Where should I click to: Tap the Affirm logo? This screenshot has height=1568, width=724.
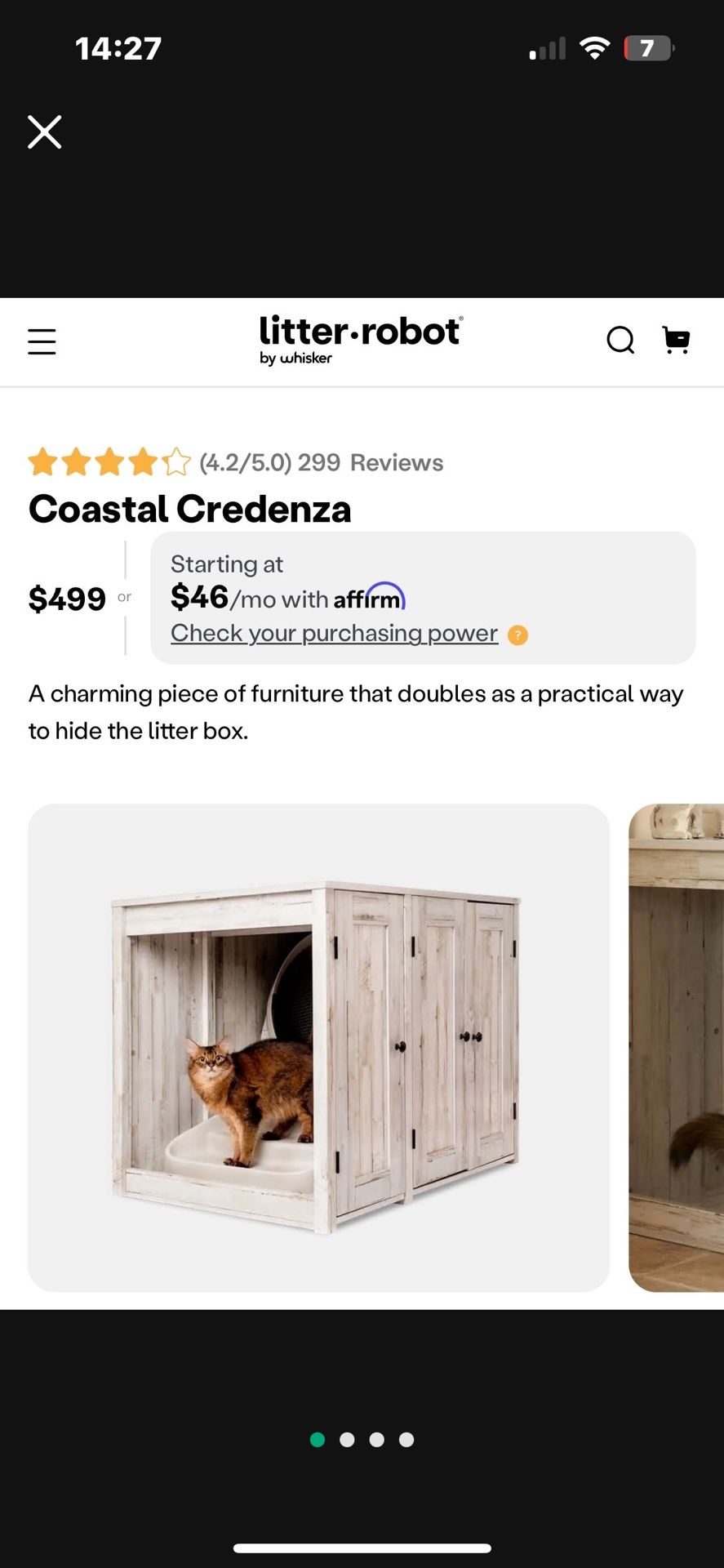(x=370, y=598)
